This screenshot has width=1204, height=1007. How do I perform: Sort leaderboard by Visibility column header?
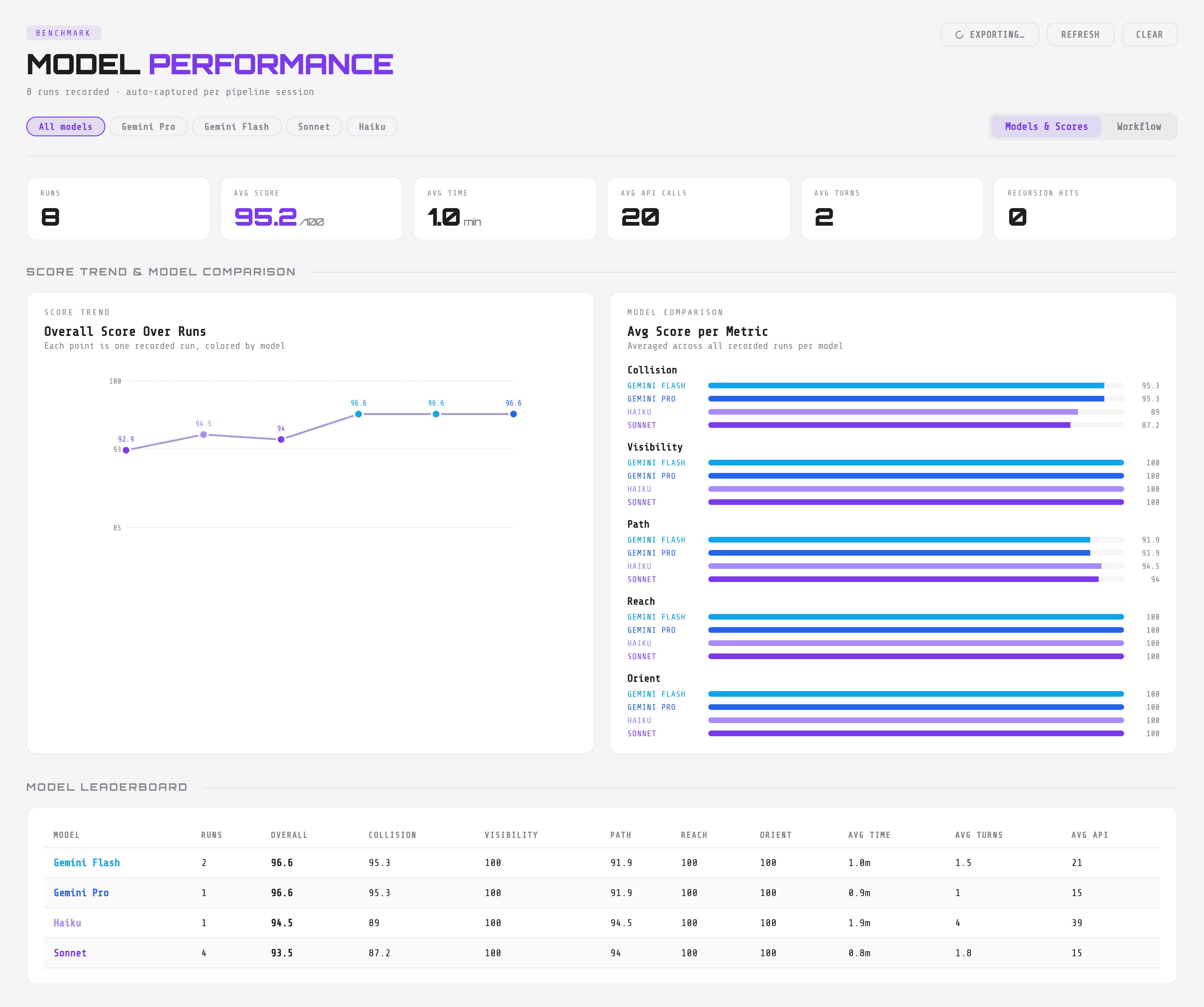(x=511, y=835)
